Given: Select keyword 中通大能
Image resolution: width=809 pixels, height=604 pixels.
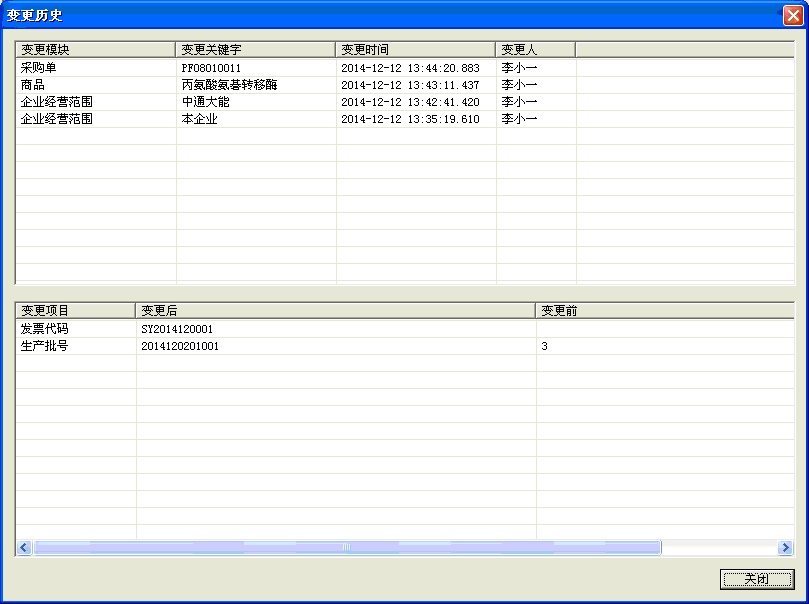Looking at the screenshot, I should coord(205,102).
